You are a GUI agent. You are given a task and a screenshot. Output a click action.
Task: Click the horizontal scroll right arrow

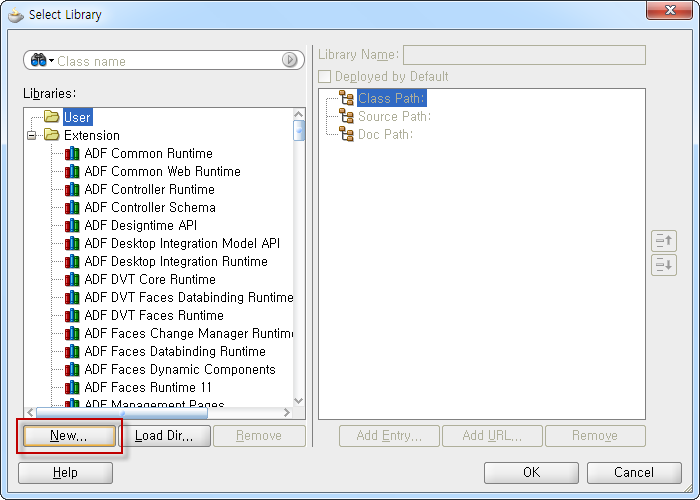point(287,412)
